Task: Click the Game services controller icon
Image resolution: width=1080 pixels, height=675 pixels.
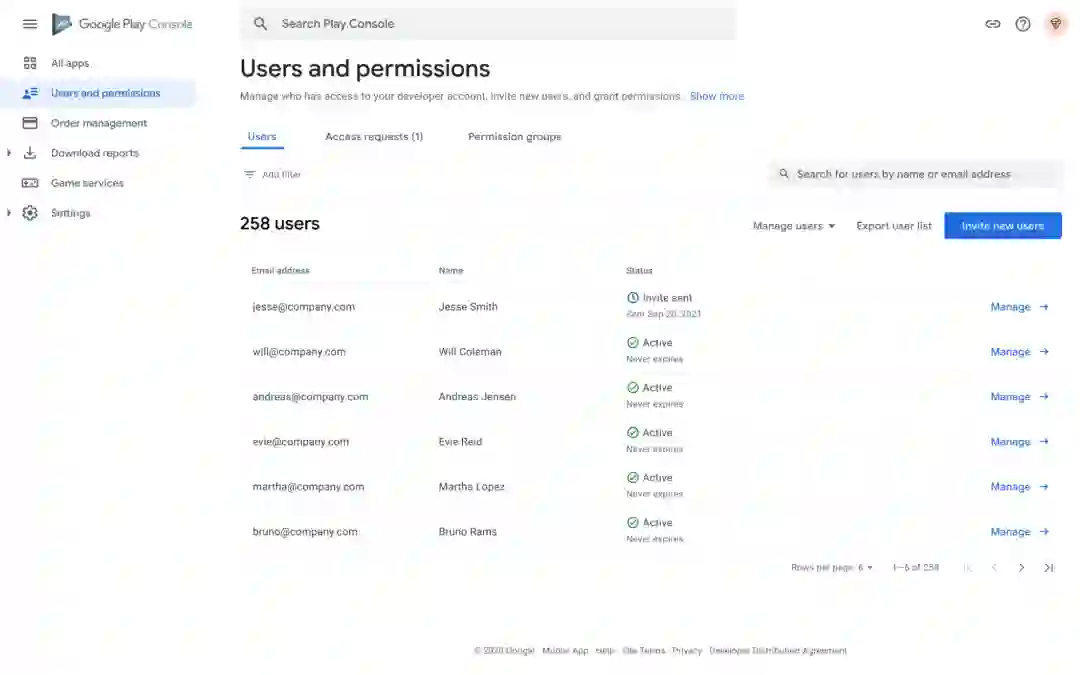Action: coord(30,183)
